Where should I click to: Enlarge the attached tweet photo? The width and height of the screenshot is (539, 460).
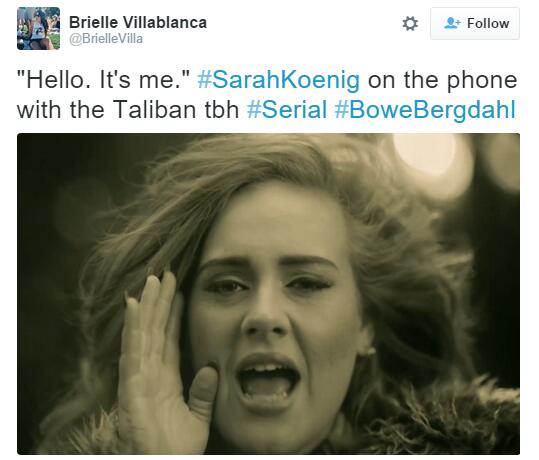(x=268, y=294)
